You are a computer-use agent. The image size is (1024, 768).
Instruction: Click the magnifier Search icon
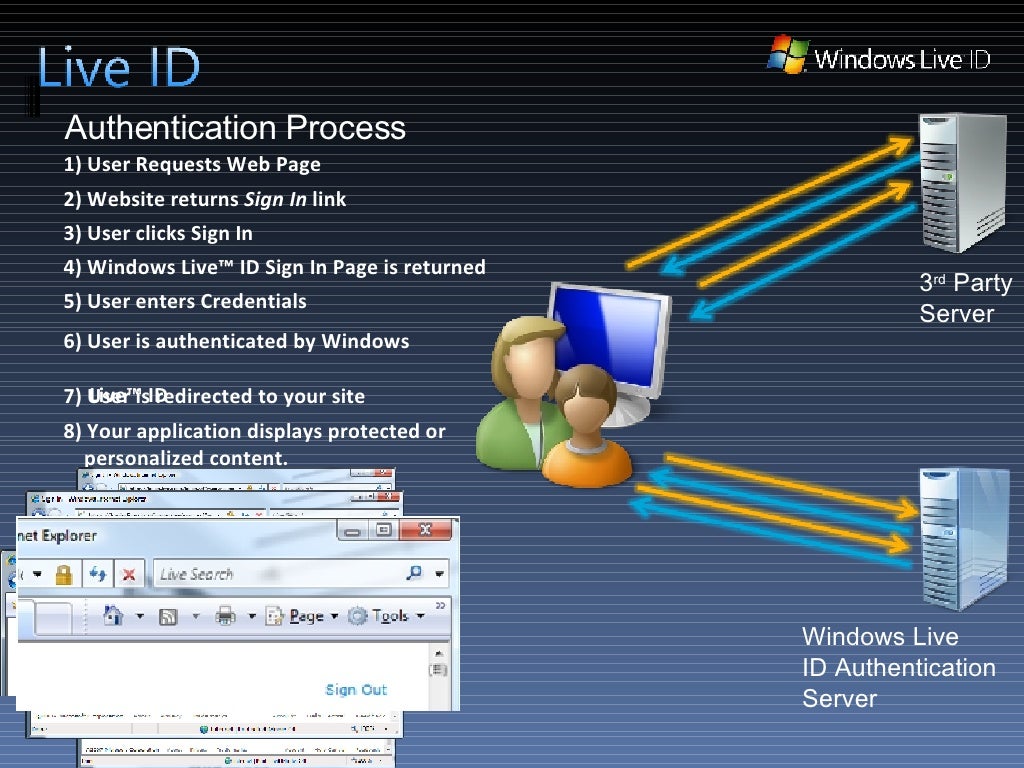pyautogui.click(x=414, y=573)
